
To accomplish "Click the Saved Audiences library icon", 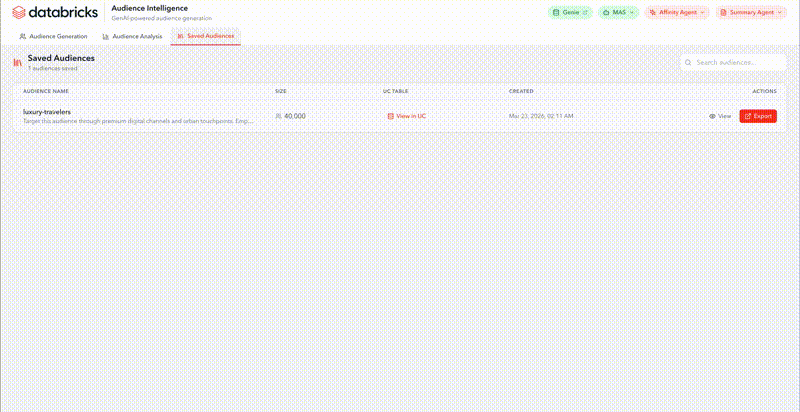I will pos(17,63).
